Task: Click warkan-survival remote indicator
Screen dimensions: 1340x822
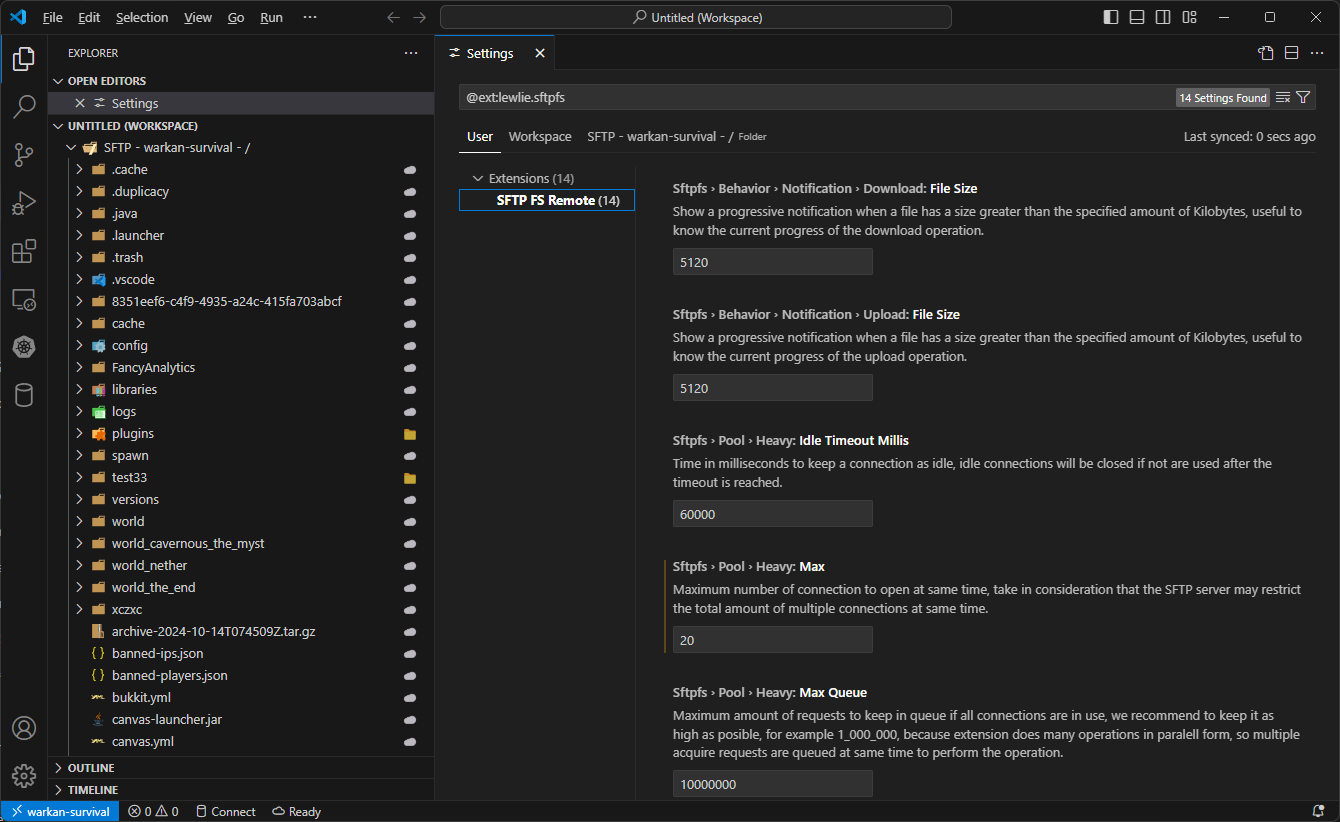Action: (60, 811)
